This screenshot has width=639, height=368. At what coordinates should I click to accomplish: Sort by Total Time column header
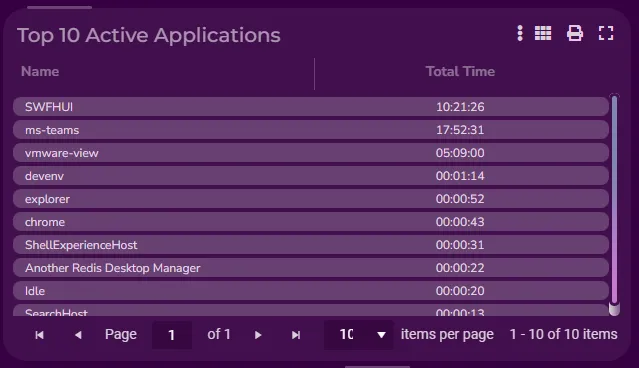point(460,71)
